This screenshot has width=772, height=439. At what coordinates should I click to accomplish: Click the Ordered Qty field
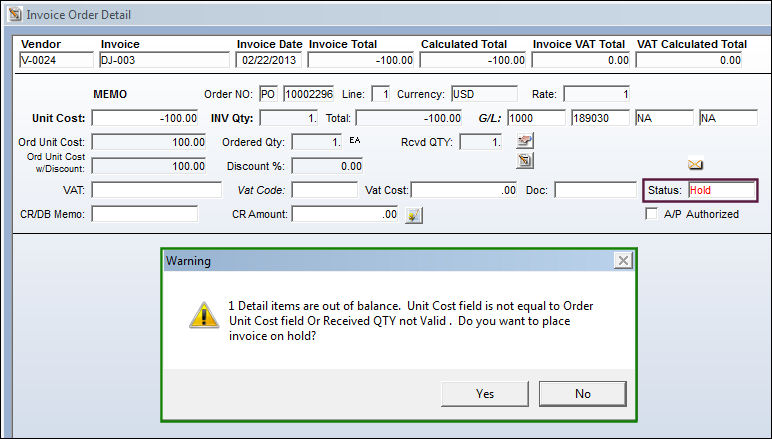pos(317,142)
